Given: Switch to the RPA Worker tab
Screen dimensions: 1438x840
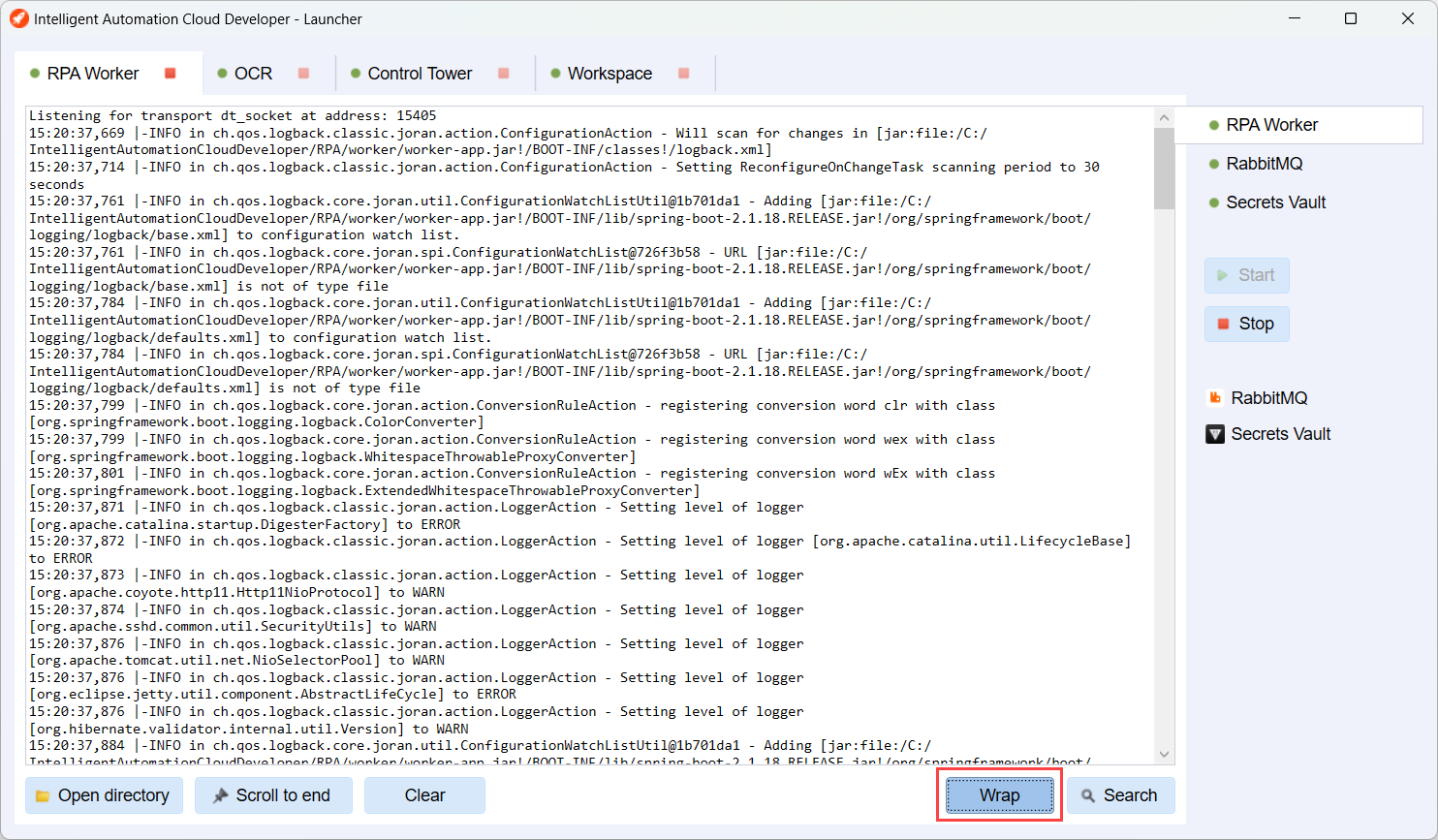Looking at the screenshot, I should (93, 74).
